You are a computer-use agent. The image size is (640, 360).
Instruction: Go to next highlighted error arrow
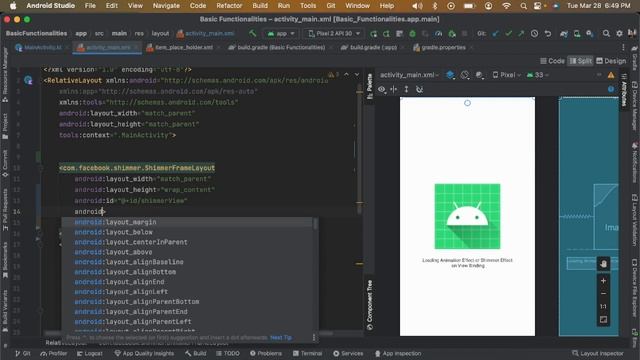coord(357,74)
